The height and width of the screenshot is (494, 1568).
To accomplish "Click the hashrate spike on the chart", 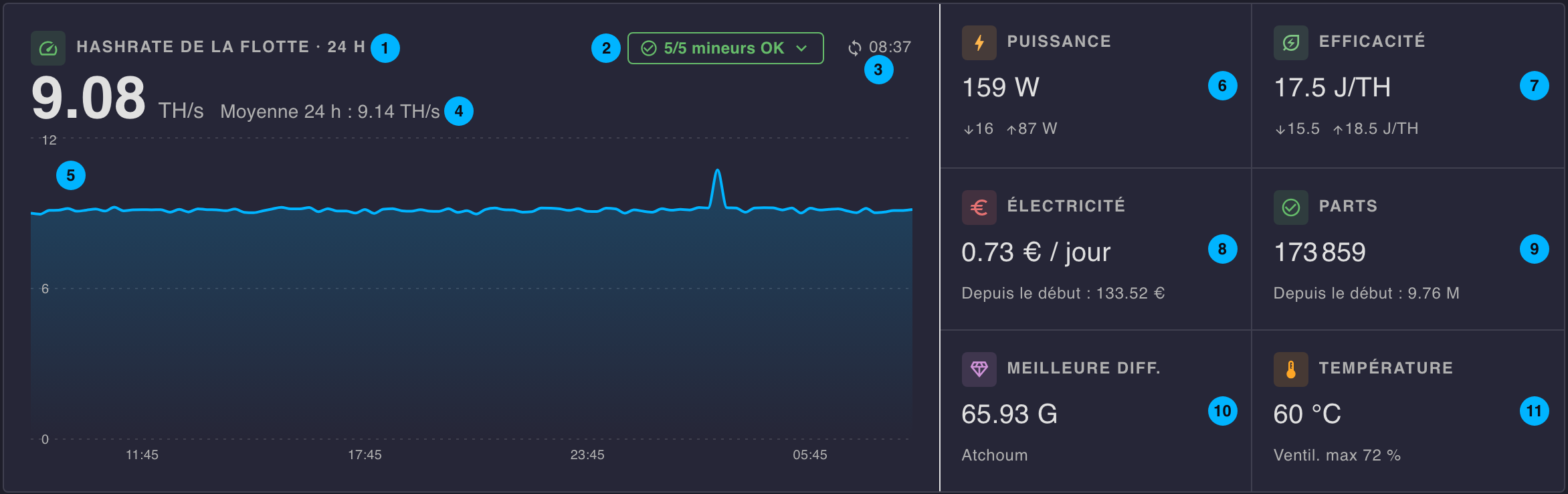I will pyautogui.click(x=717, y=187).
